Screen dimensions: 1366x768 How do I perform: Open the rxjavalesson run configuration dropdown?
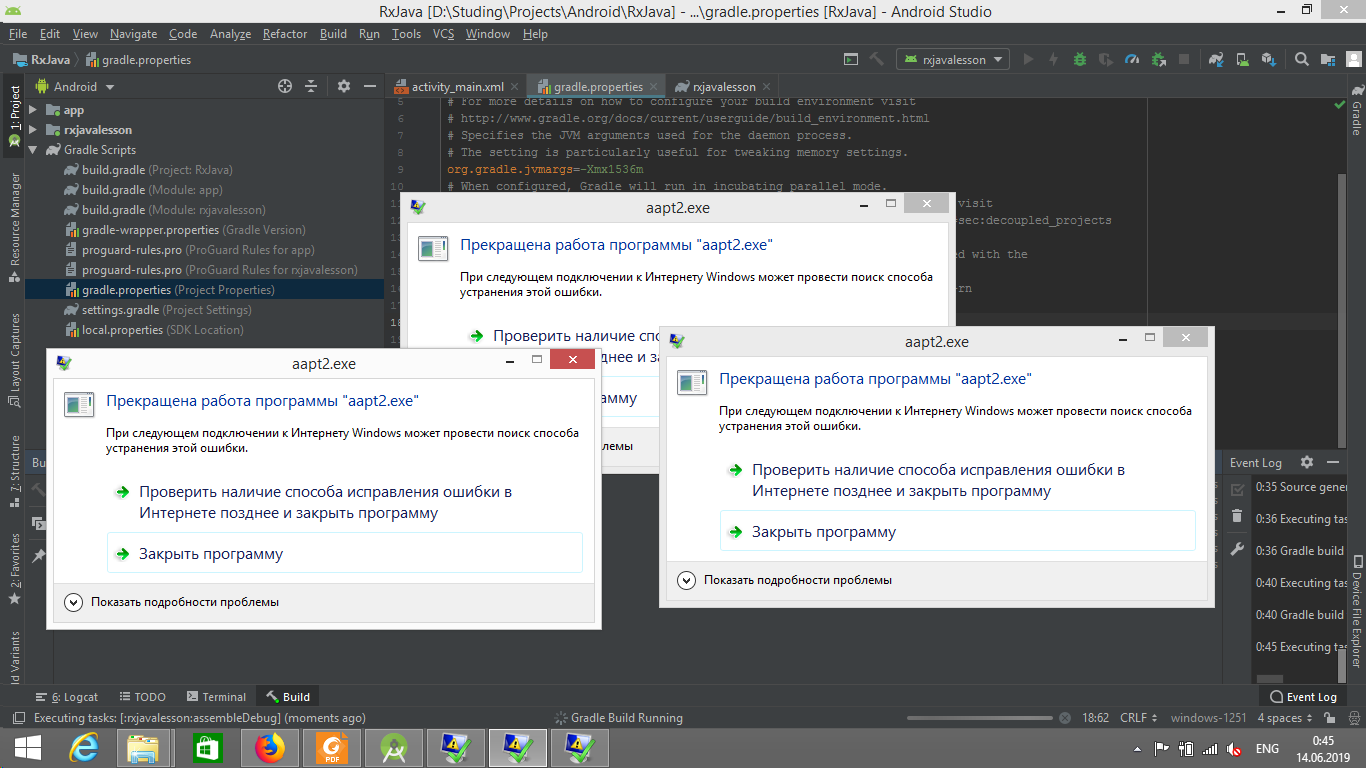[952, 59]
